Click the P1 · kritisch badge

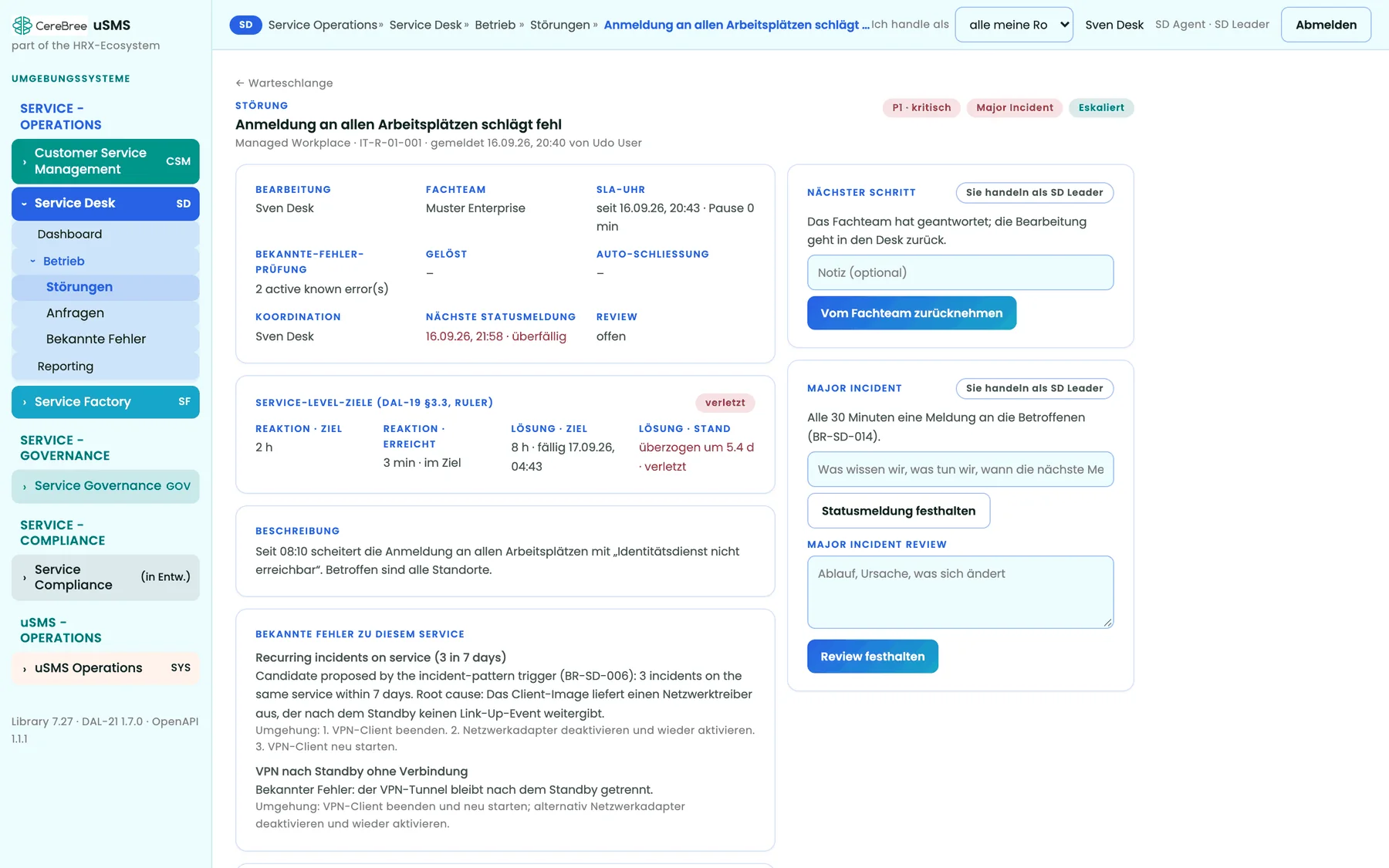point(921,108)
